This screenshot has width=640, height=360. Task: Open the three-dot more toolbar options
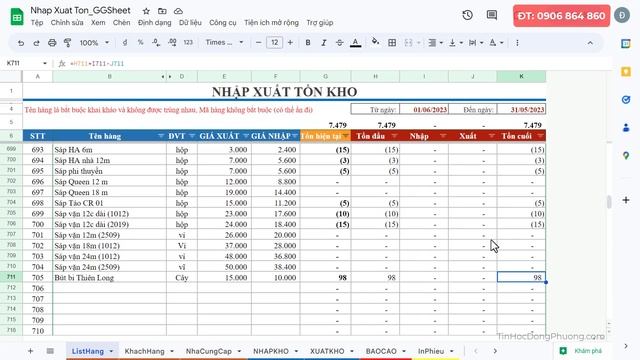click(x=517, y=42)
